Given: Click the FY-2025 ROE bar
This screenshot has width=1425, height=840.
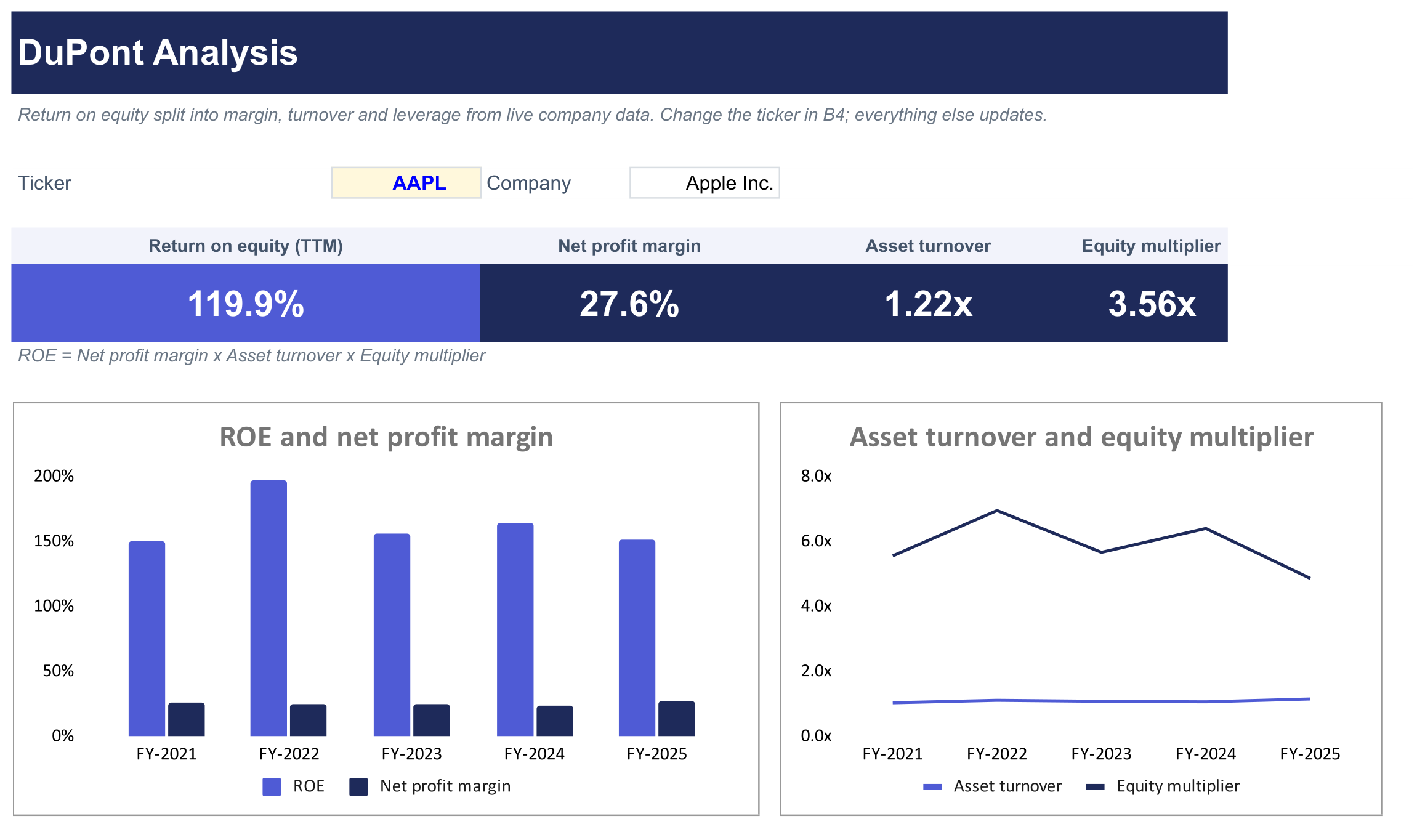Looking at the screenshot, I should pos(637,637).
